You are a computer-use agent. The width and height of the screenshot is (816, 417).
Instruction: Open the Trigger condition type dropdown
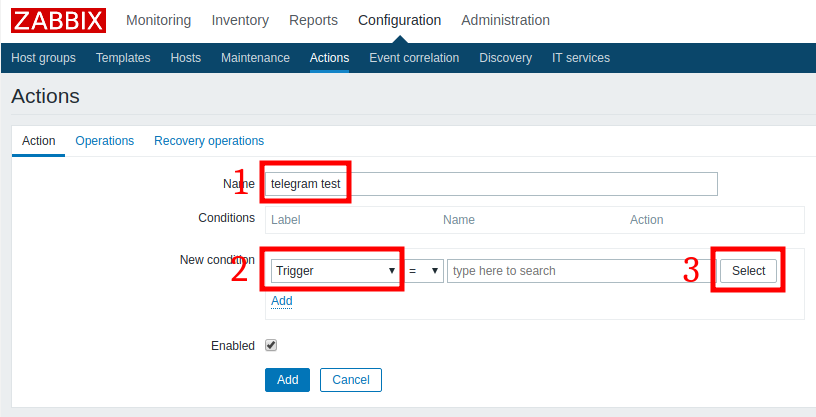click(x=335, y=271)
